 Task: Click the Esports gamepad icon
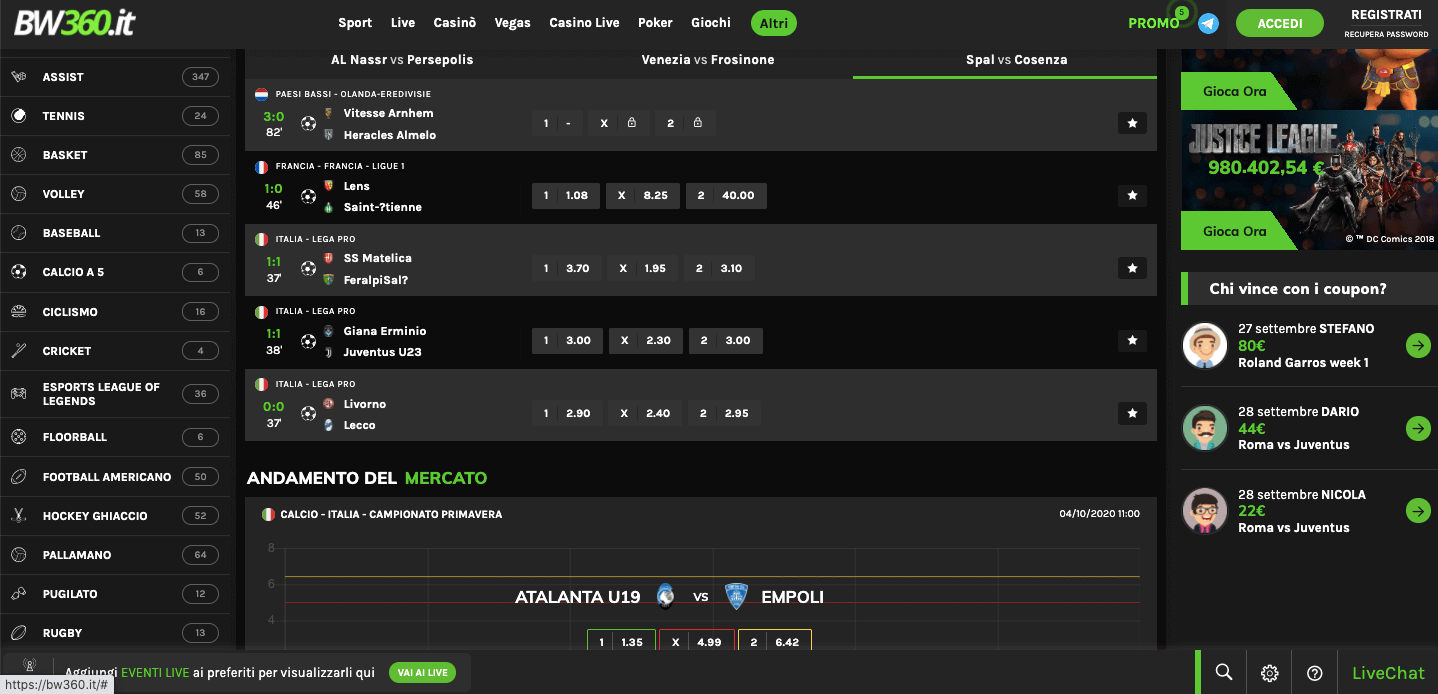pyautogui.click(x=19, y=394)
